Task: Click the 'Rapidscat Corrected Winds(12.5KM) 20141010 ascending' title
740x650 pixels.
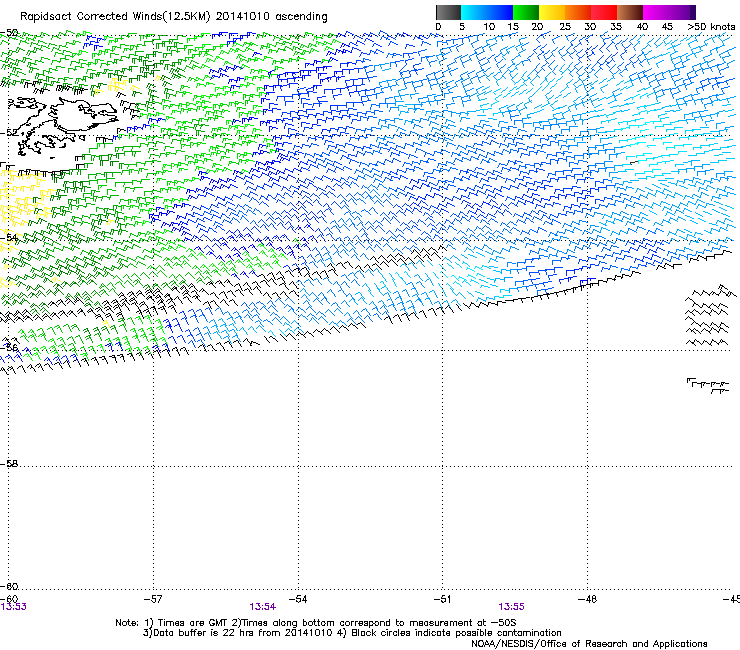Action: [174, 17]
